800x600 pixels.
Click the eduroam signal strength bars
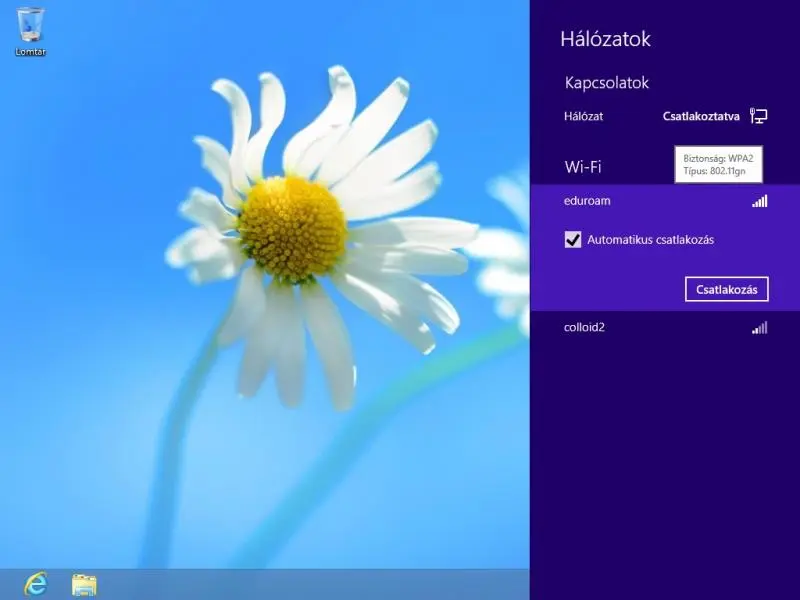[760, 201]
